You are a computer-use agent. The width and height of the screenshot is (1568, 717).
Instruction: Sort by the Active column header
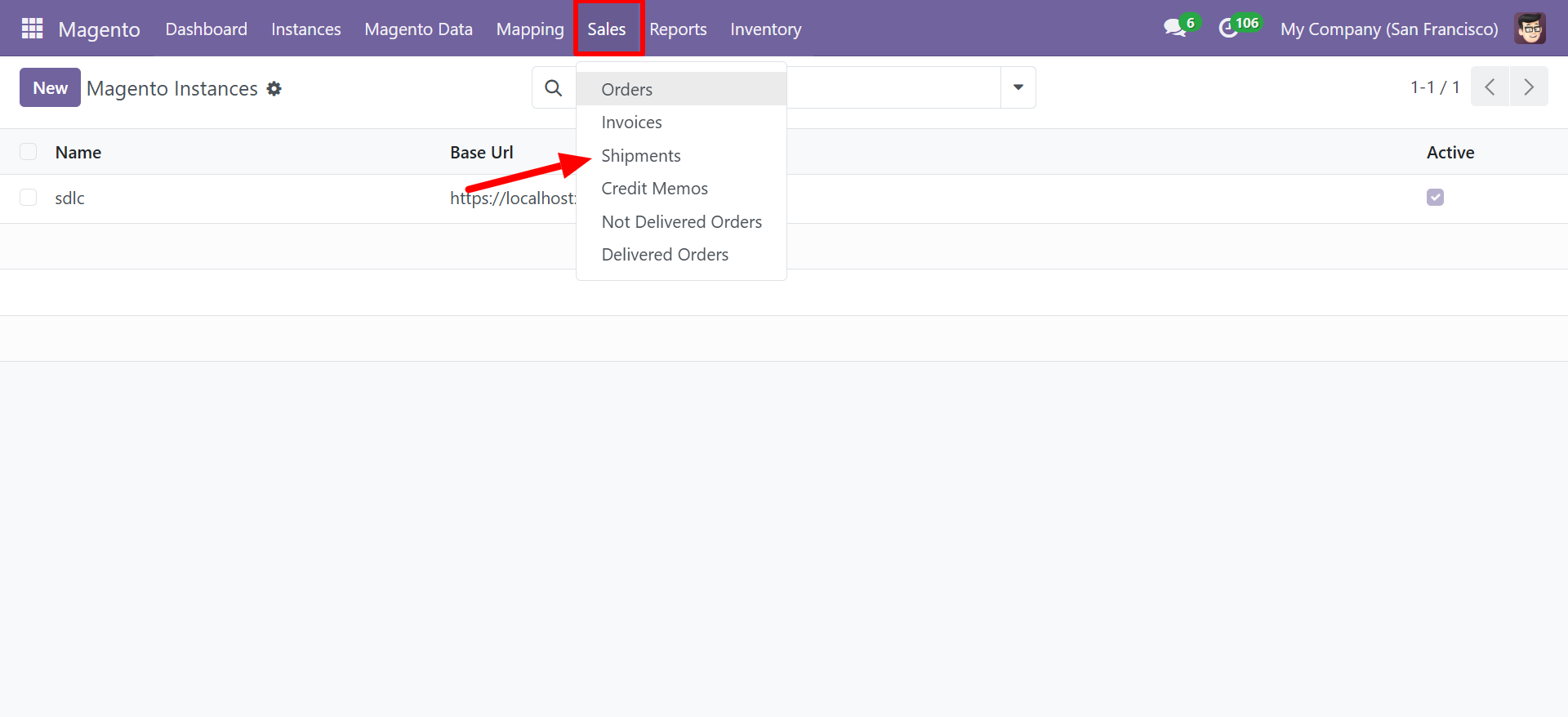[1450, 152]
